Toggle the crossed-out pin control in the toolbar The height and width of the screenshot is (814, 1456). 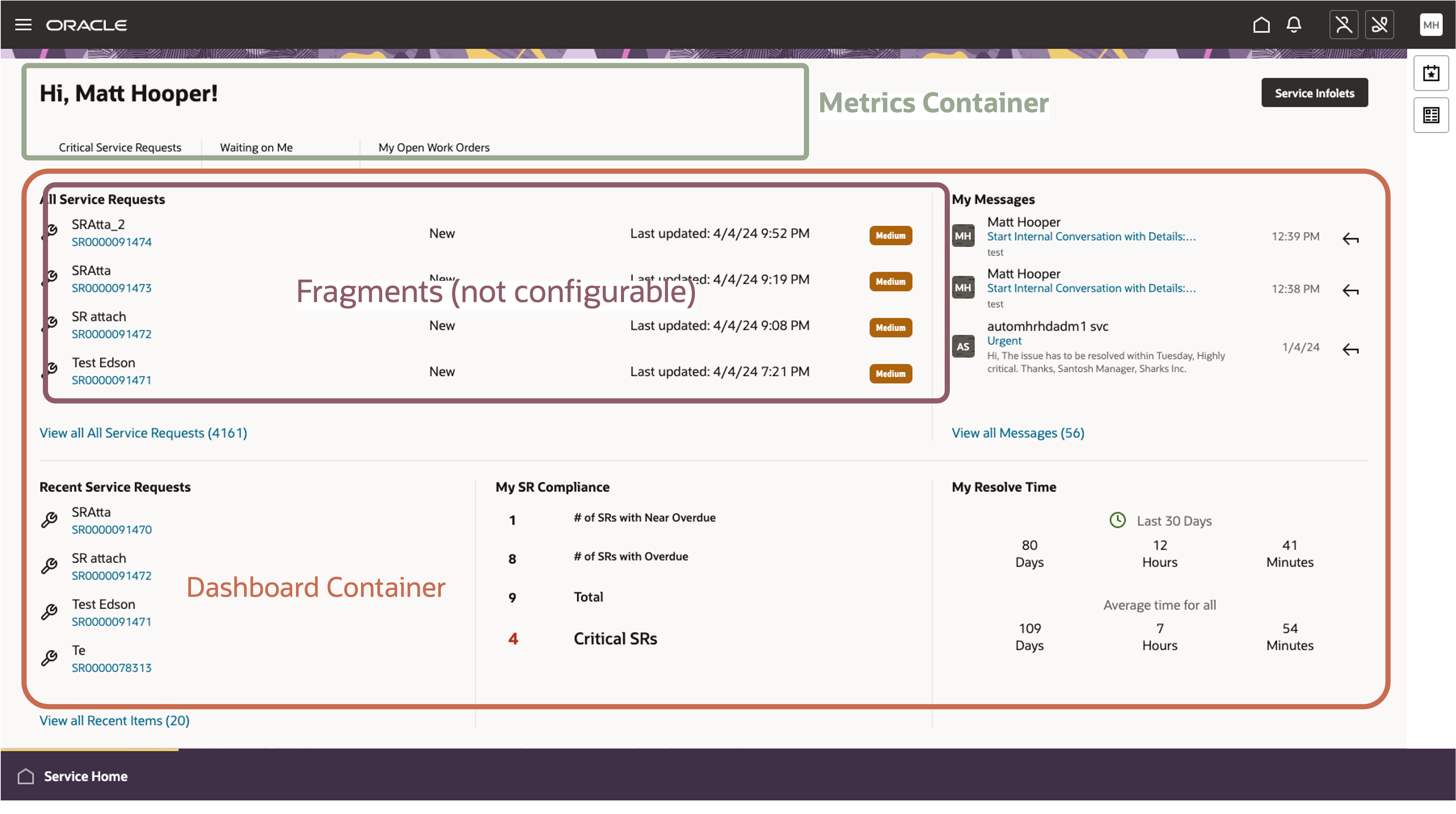1380,24
